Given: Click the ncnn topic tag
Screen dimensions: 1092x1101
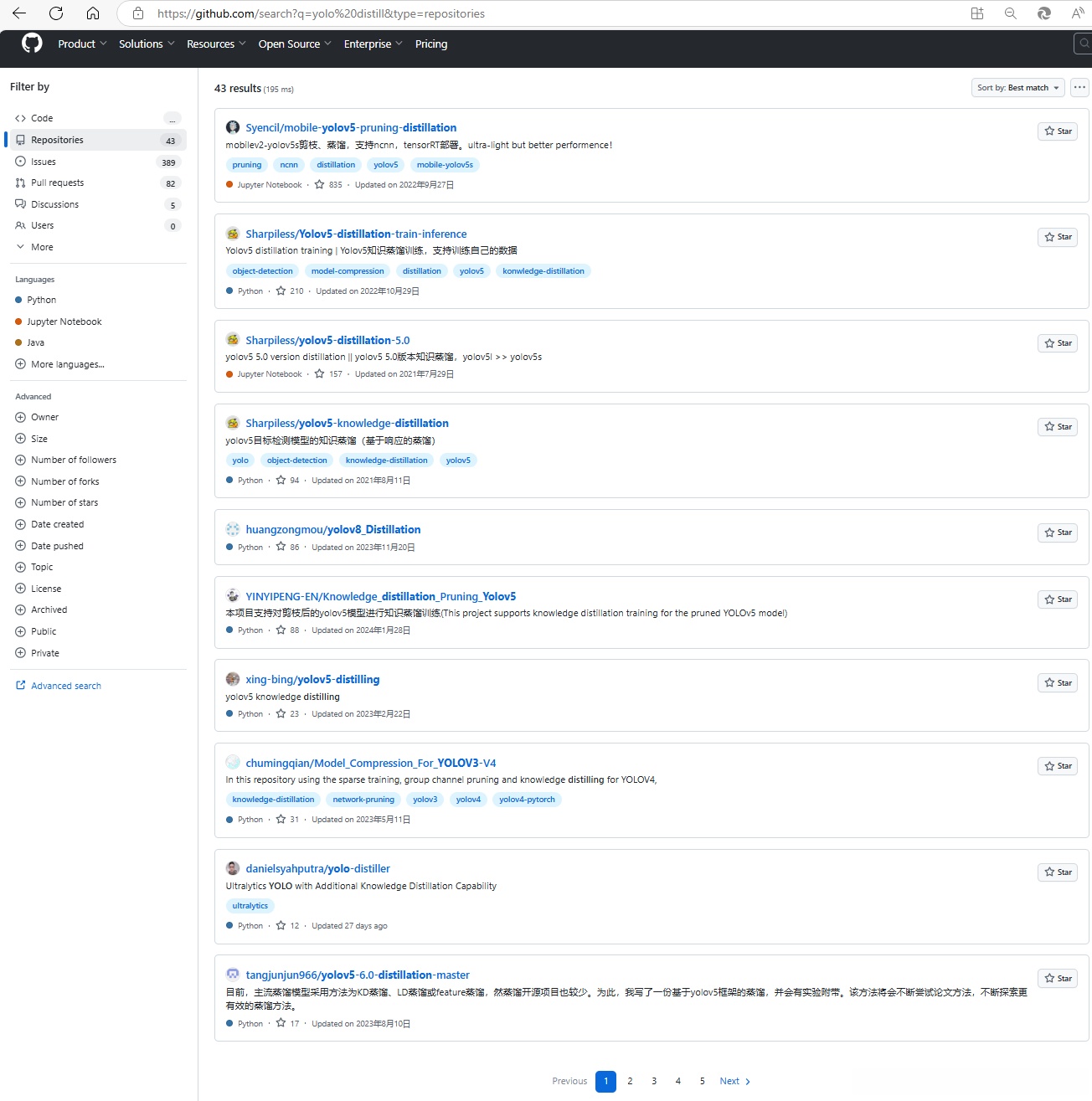Looking at the screenshot, I should 289,165.
